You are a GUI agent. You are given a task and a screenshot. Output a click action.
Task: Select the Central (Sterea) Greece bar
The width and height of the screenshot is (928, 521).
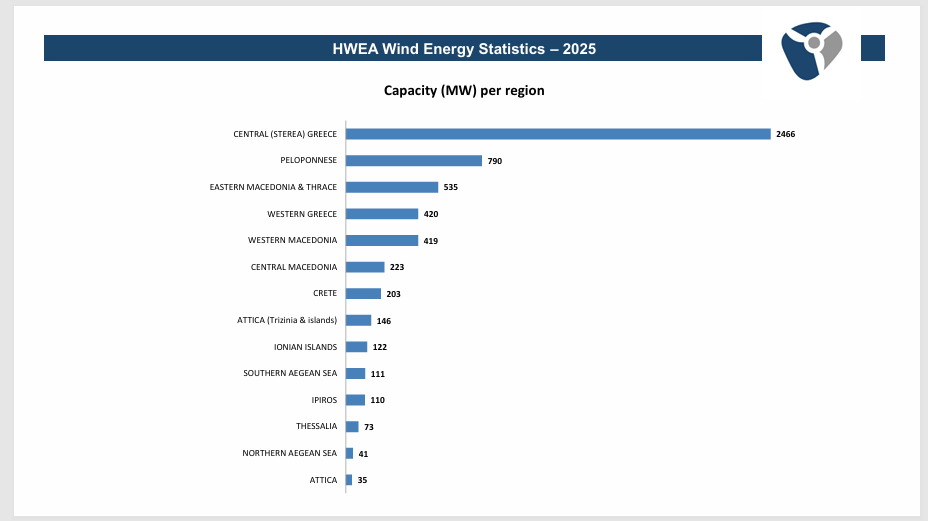558,134
